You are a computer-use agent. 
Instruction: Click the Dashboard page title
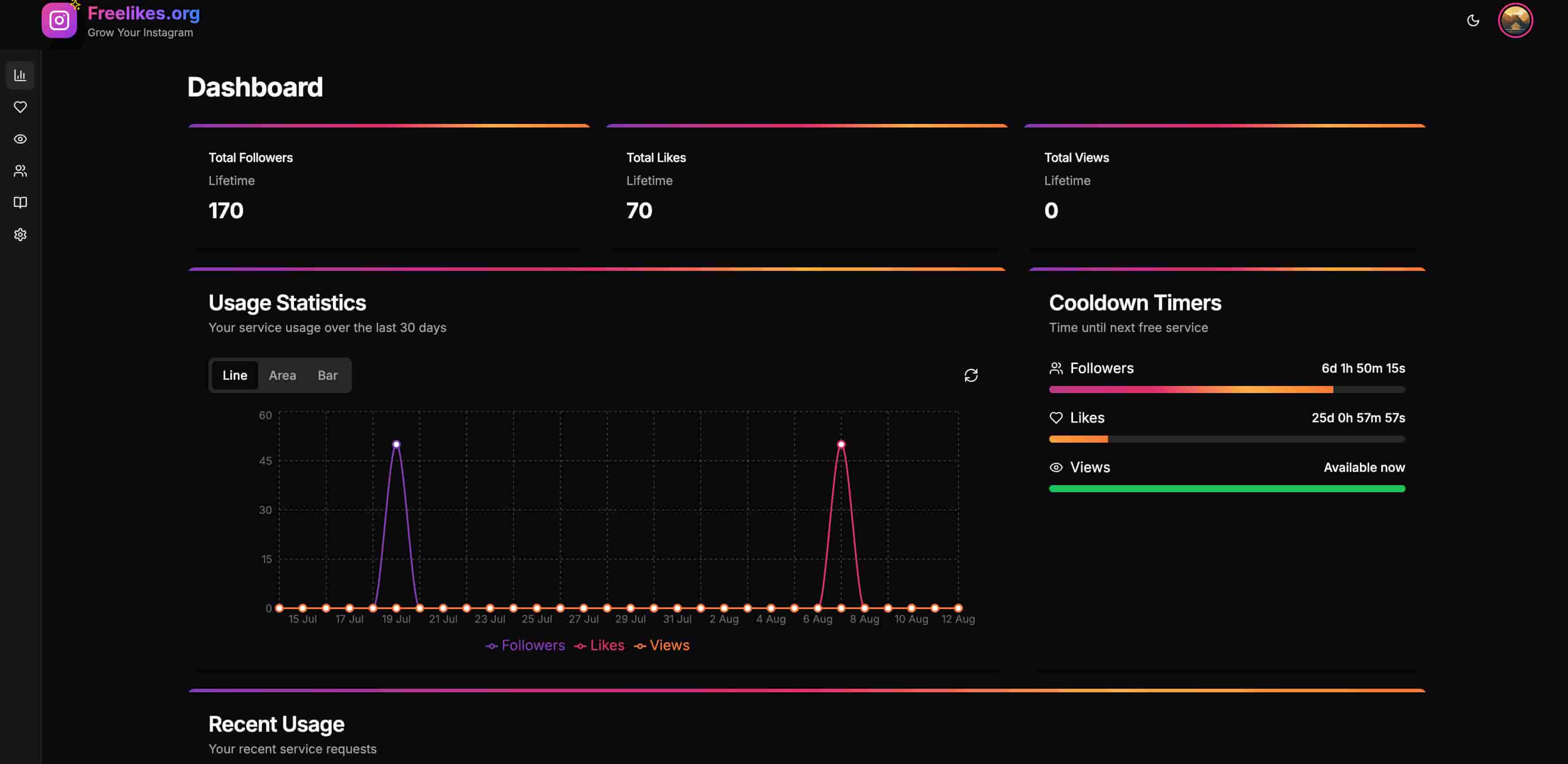255,87
